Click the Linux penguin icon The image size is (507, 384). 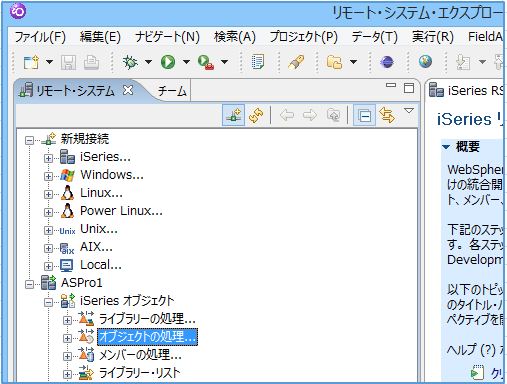[67, 193]
